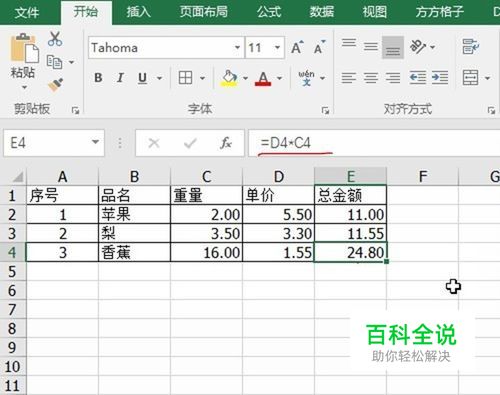Viewport: 500px width, 395px height.
Task: Switch to the 公式 formulas tab
Action: [269, 12]
